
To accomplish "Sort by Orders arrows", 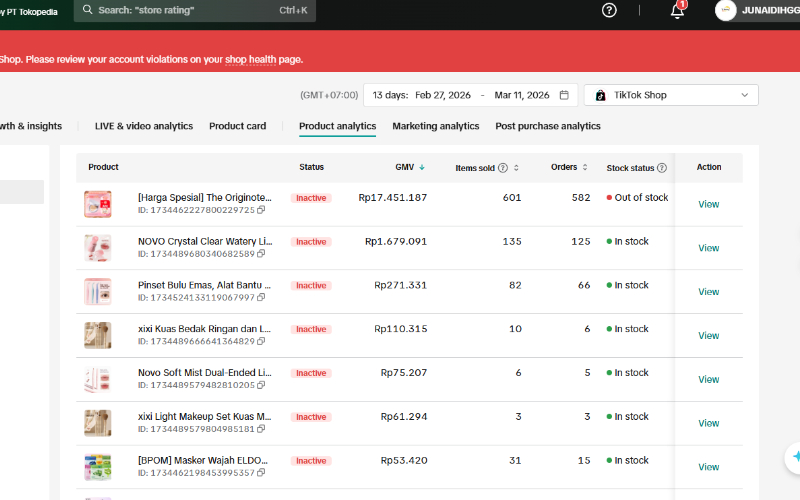I will pyautogui.click(x=585, y=167).
